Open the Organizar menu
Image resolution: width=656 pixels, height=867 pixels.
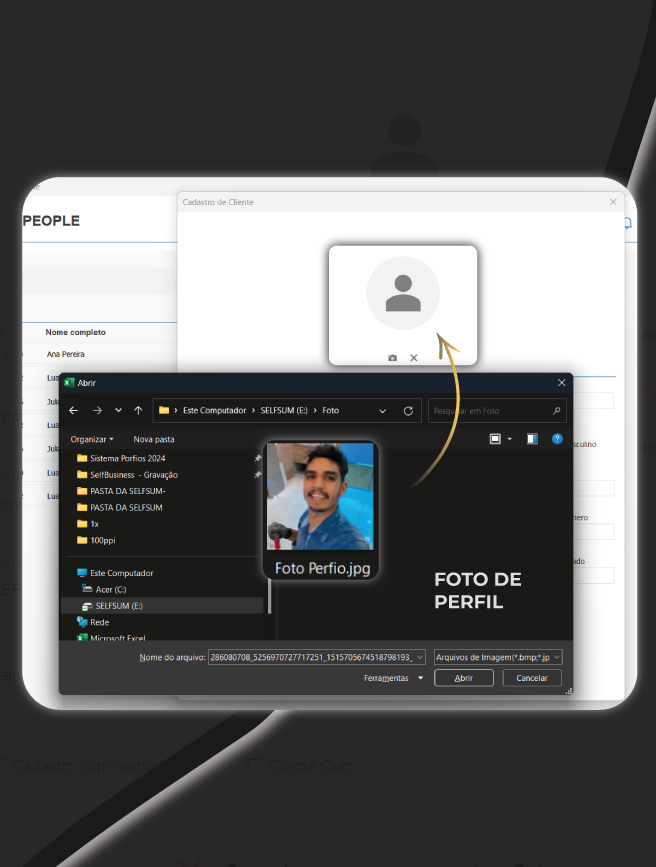[x=92, y=439]
